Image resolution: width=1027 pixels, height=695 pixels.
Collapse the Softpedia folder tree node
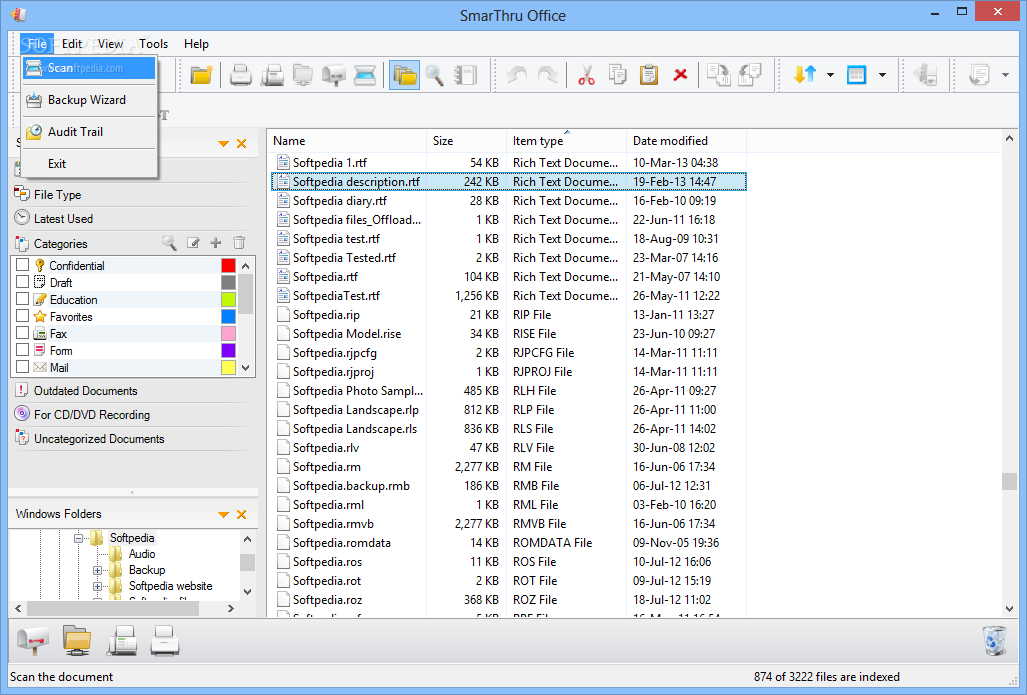pyautogui.click(x=79, y=538)
